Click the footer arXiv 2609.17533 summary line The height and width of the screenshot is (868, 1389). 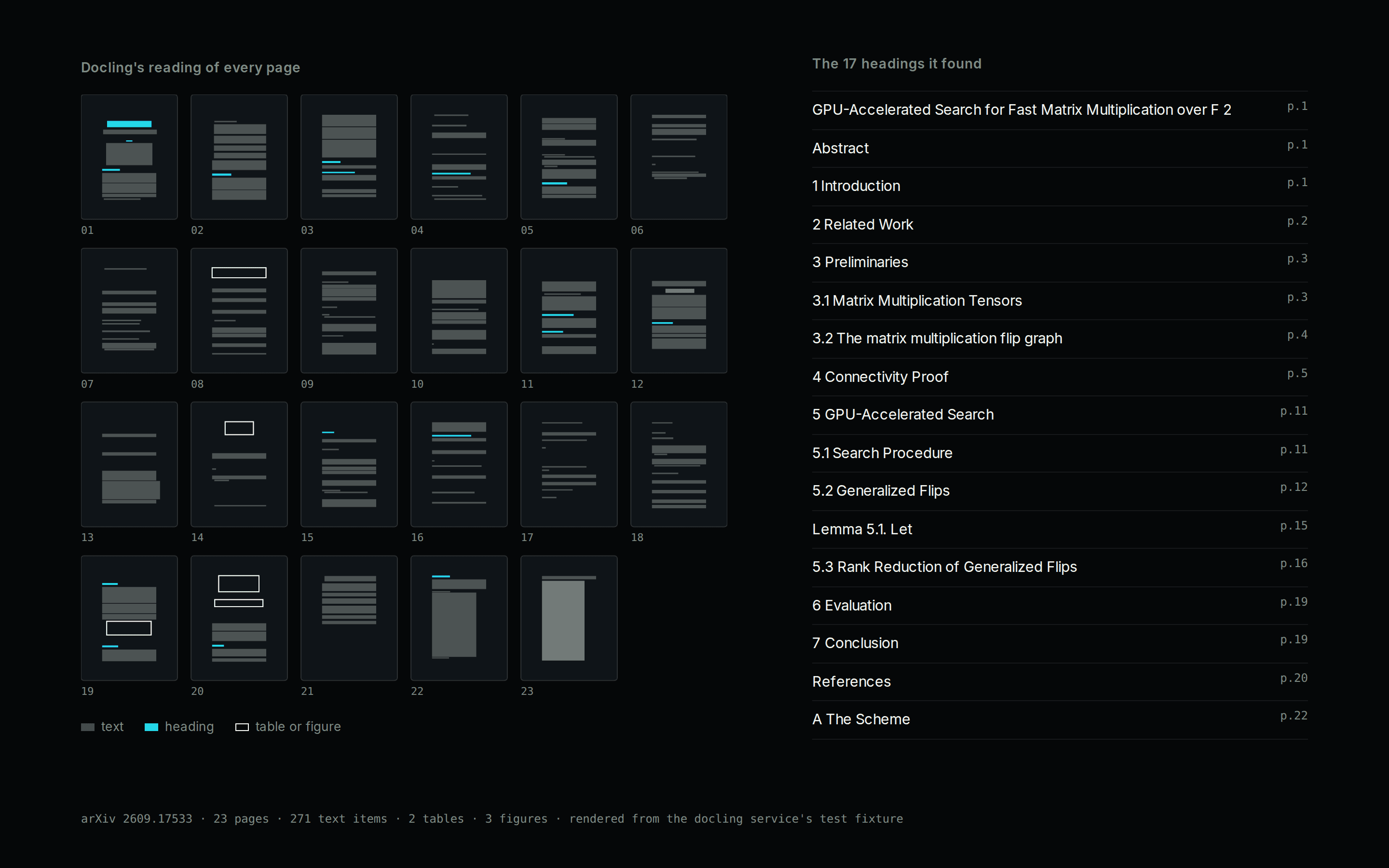pos(492,819)
